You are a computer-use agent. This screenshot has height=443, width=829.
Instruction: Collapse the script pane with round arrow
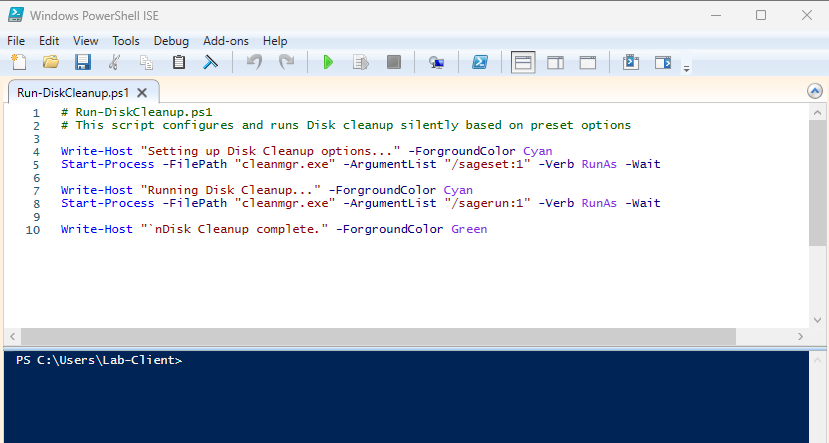pos(815,91)
